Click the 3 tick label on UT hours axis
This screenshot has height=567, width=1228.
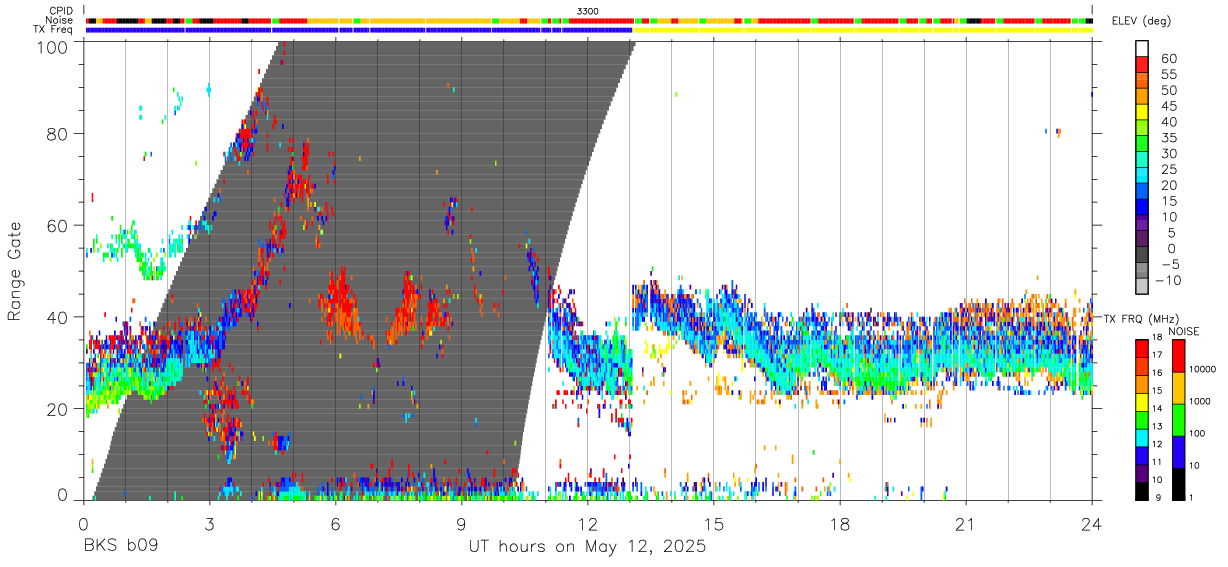click(209, 525)
